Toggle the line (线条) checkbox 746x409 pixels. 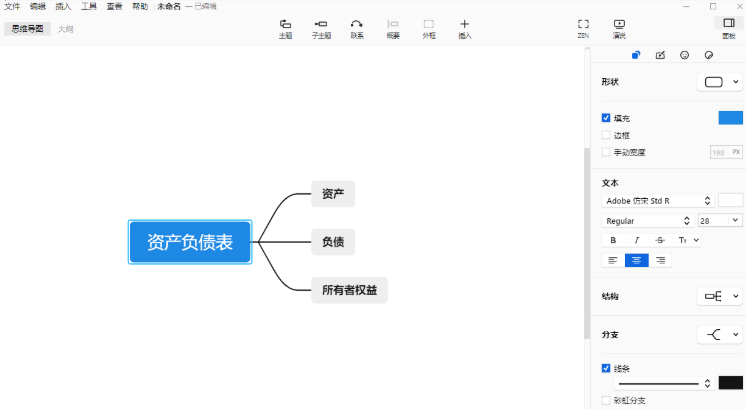(x=606, y=368)
